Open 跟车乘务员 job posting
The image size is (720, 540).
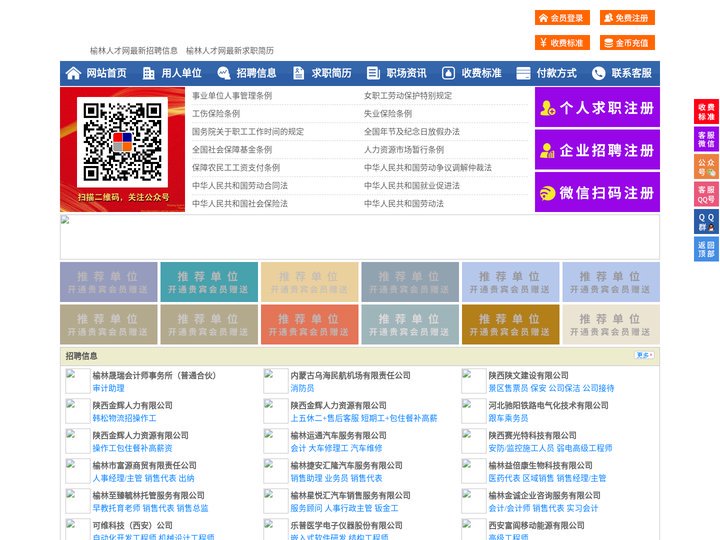[508, 418]
